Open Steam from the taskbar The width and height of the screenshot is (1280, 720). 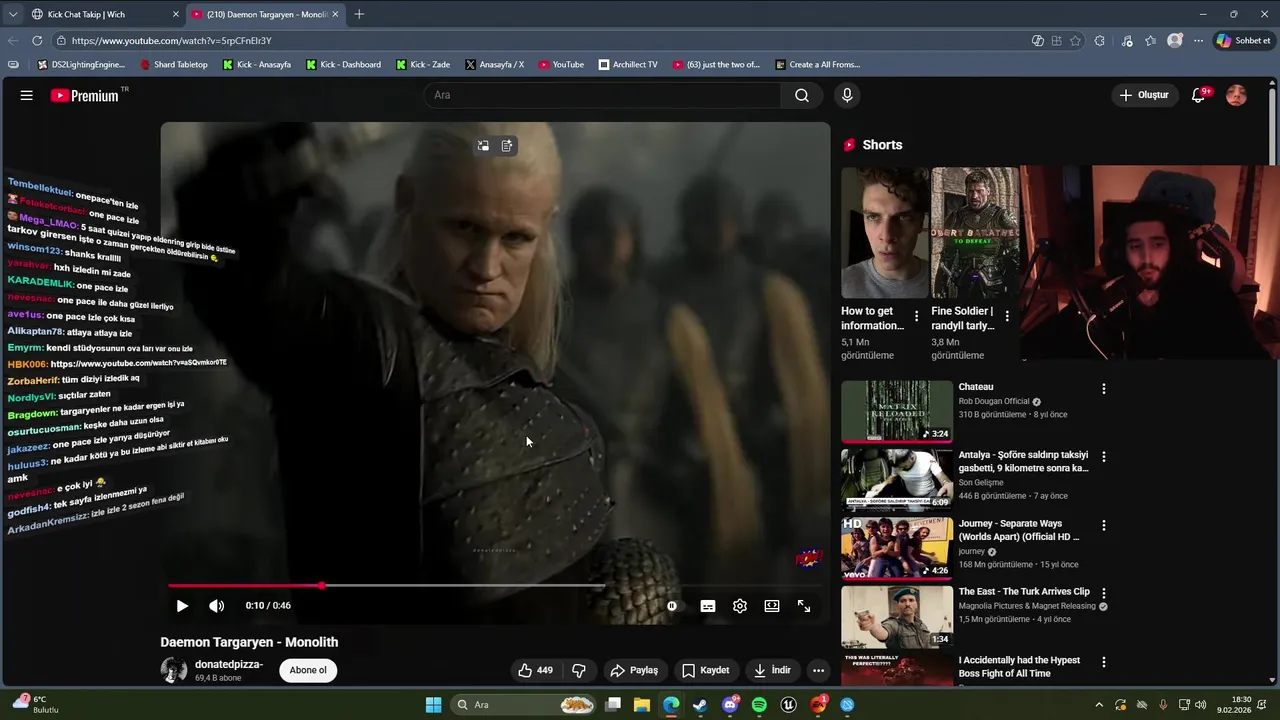click(700, 705)
